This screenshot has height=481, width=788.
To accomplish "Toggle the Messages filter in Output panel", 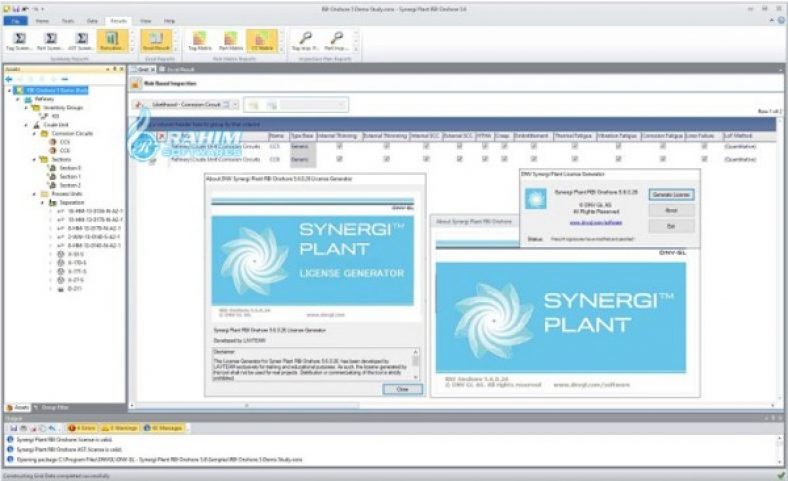I will 164,428.
